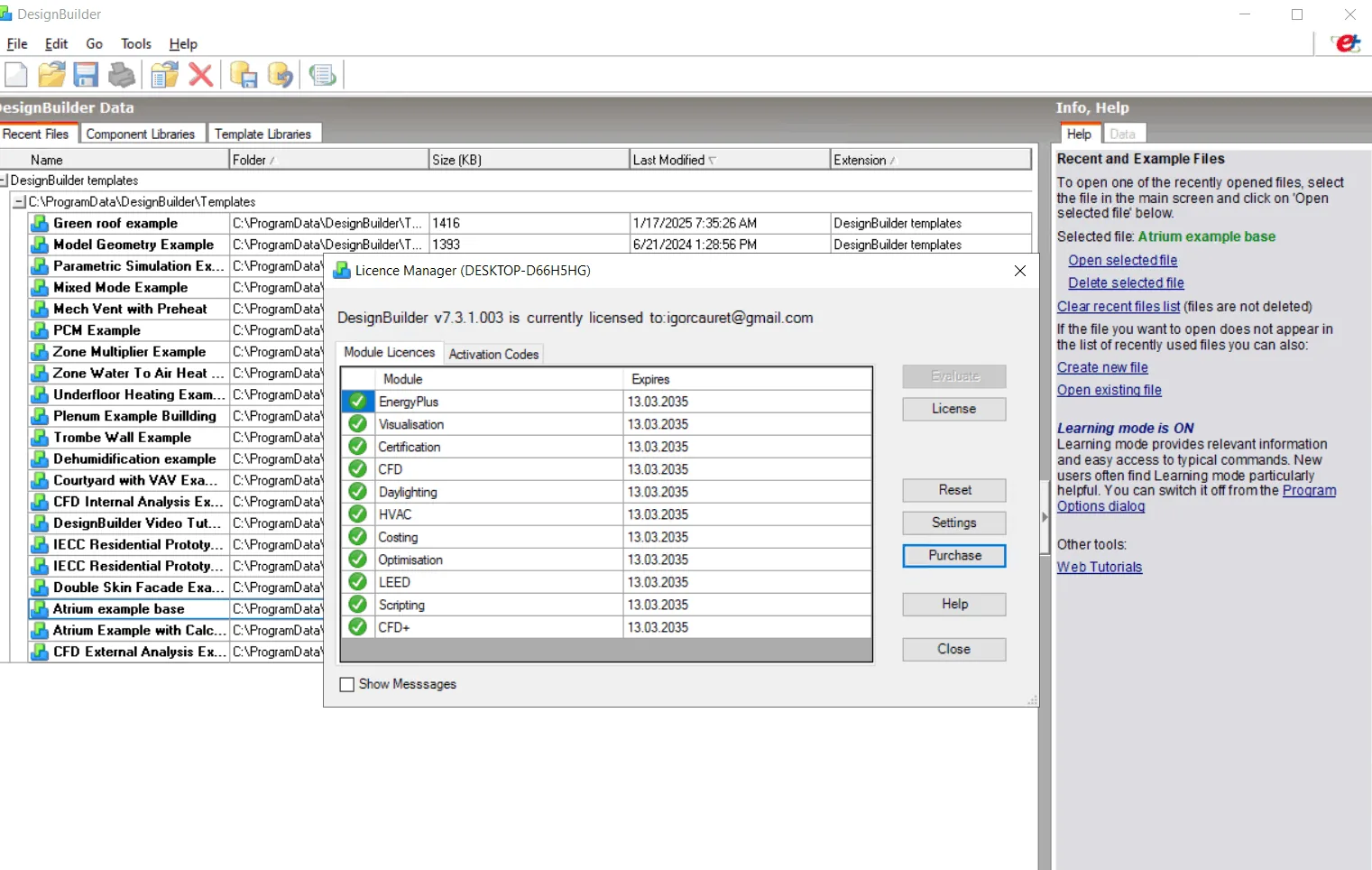Collapse the DesignBuilder templates tree group
Screen dimensions: 1372x870
4,180
